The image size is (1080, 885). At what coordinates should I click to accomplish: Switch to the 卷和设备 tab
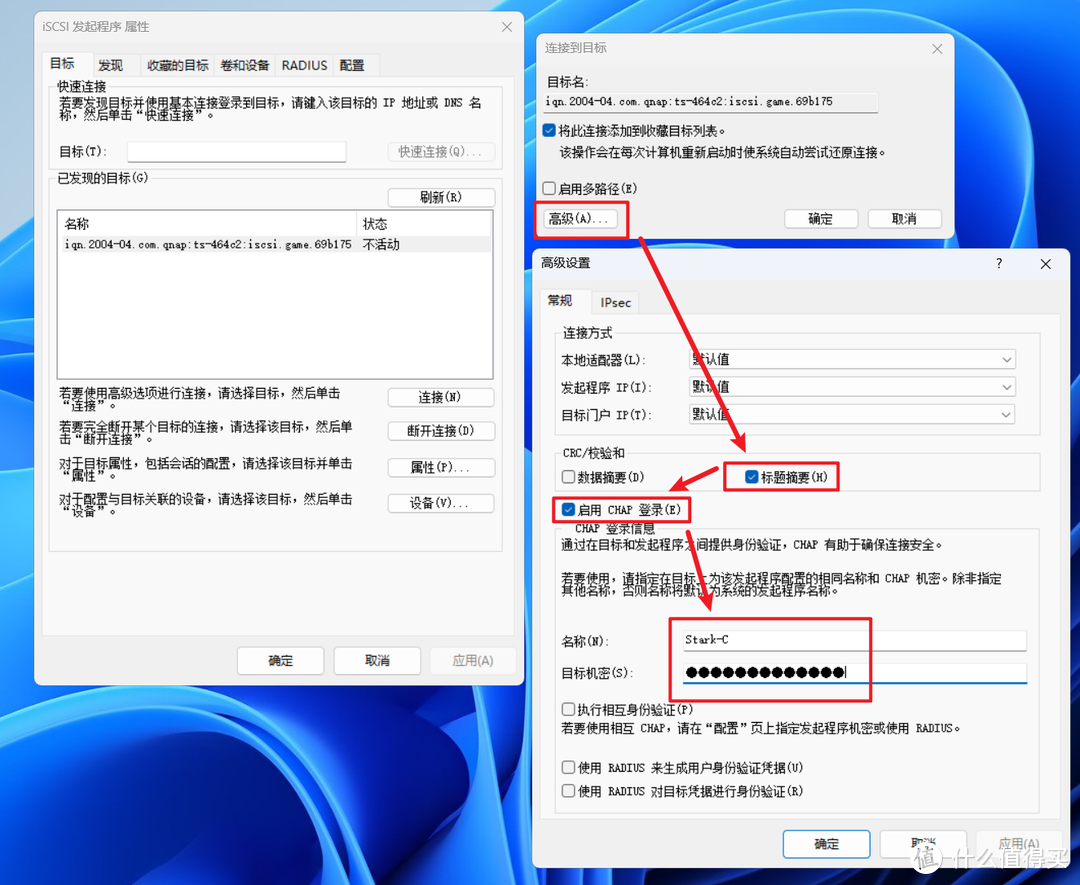point(245,64)
